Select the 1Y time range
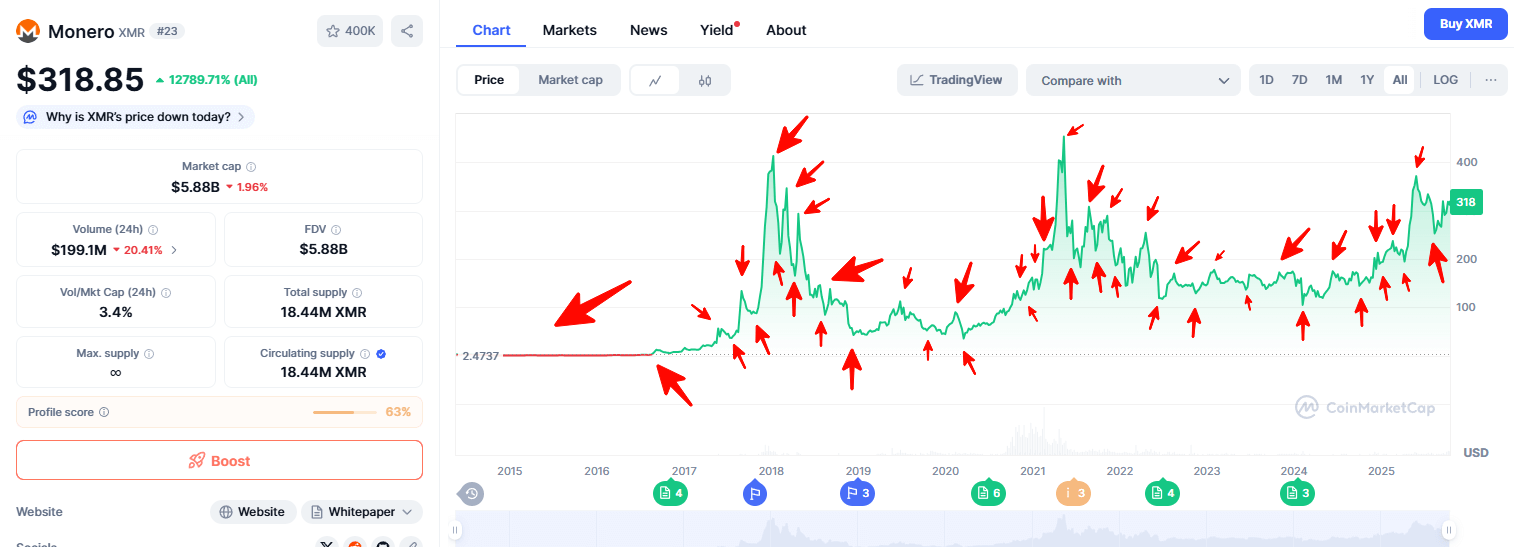Viewport: 1514px width, 547px height. coord(1367,80)
